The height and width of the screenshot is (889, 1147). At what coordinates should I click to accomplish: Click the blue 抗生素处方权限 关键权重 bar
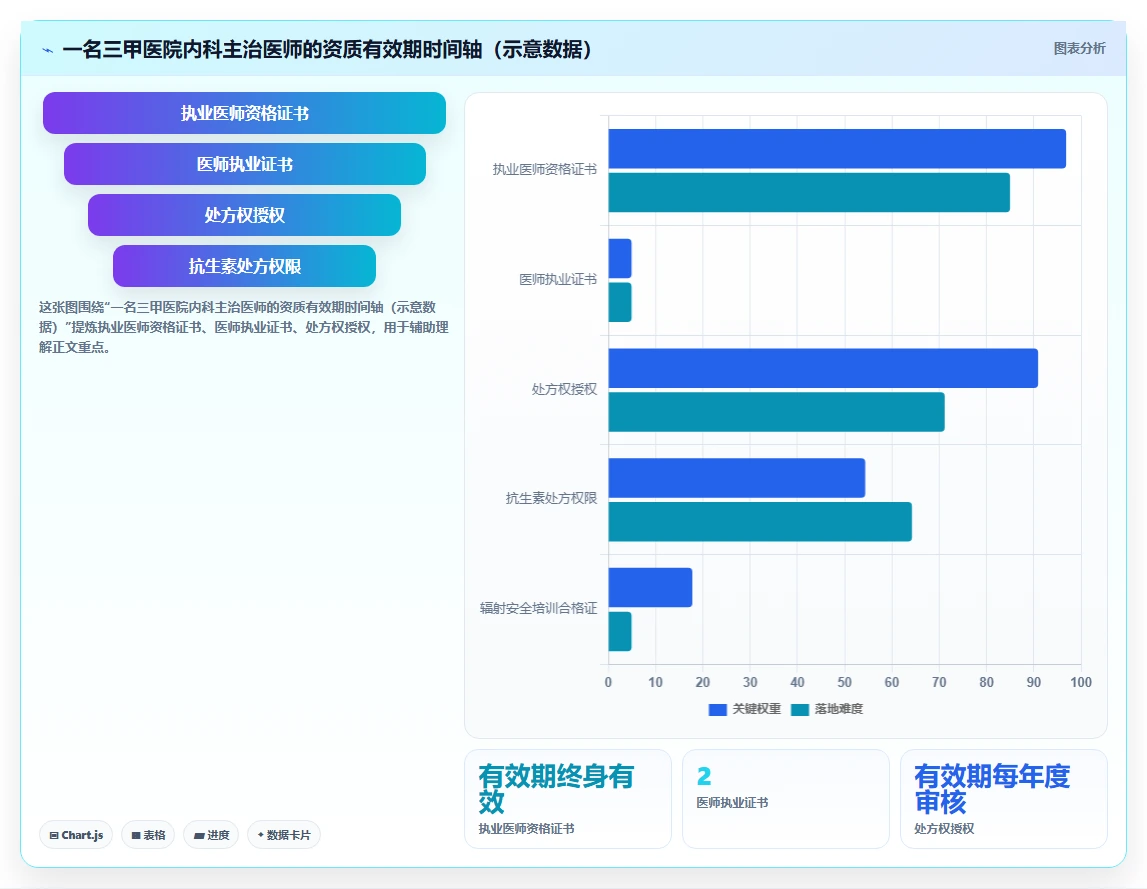coord(737,478)
